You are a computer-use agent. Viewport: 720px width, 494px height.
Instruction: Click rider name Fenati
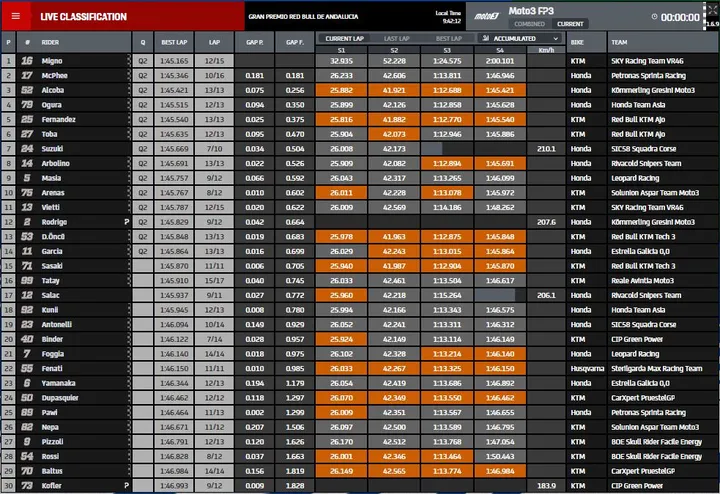pos(52,368)
